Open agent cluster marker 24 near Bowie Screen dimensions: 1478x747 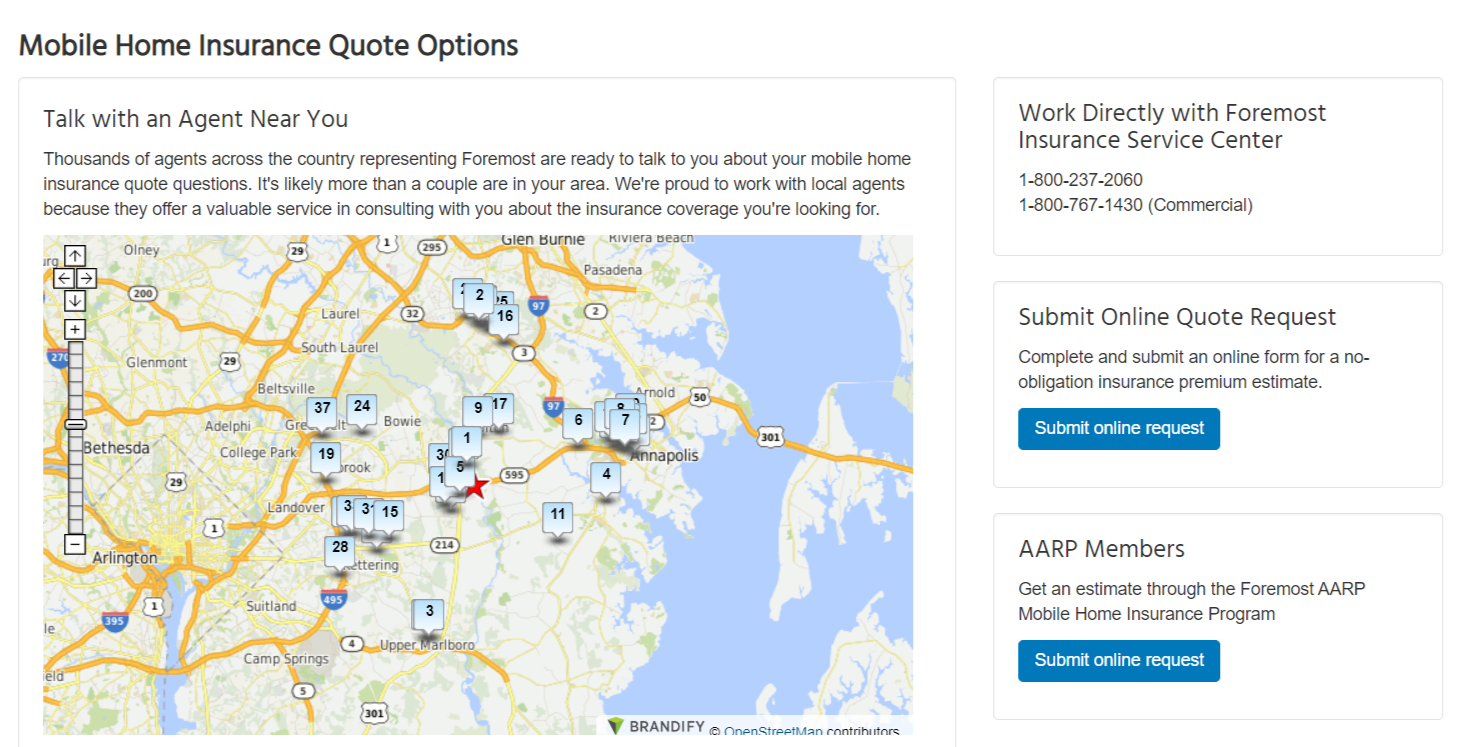[361, 406]
